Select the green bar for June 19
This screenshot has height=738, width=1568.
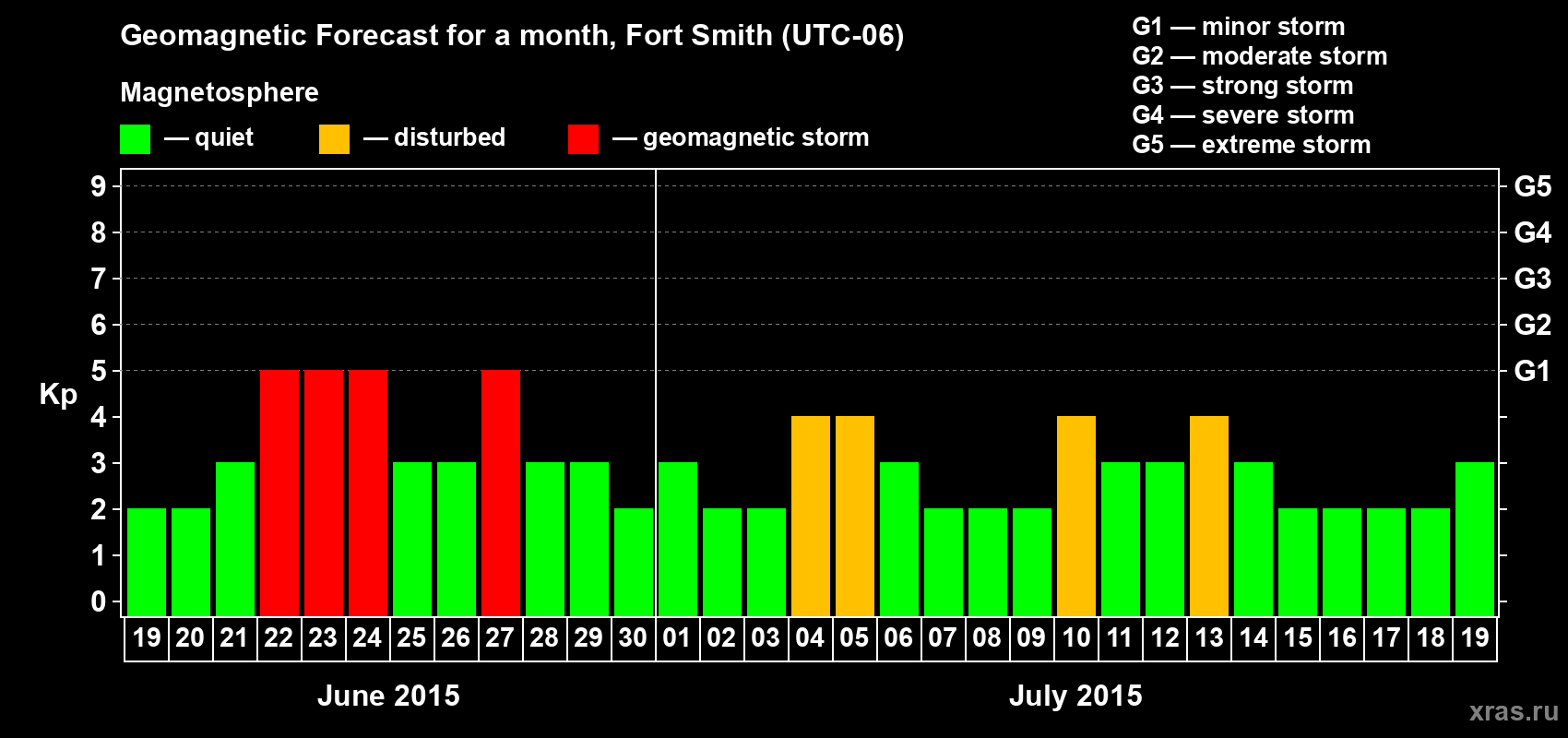[x=147, y=563]
